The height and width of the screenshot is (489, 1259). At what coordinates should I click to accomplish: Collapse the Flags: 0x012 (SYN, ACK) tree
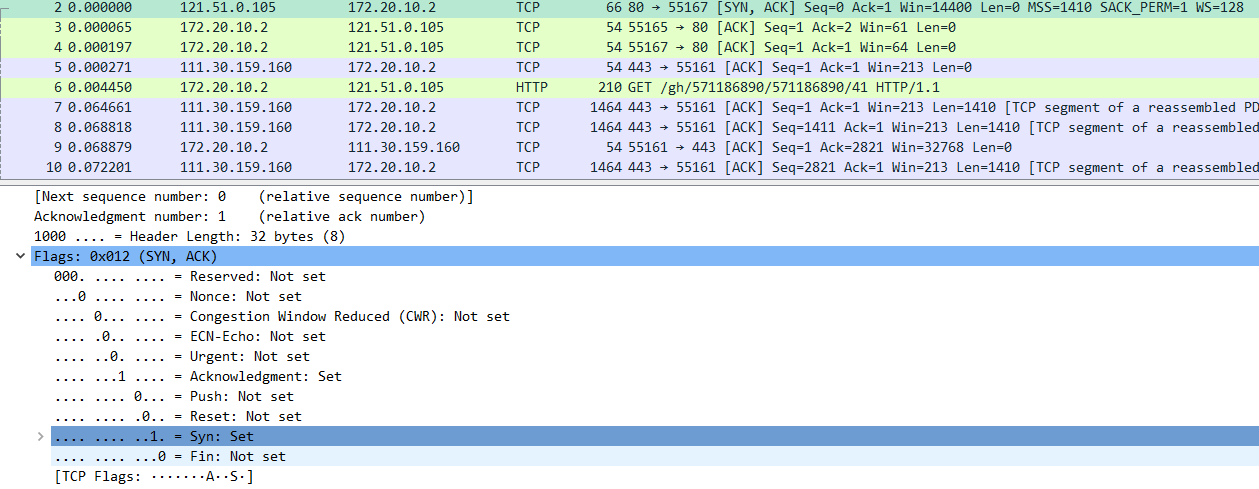(x=21, y=257)
